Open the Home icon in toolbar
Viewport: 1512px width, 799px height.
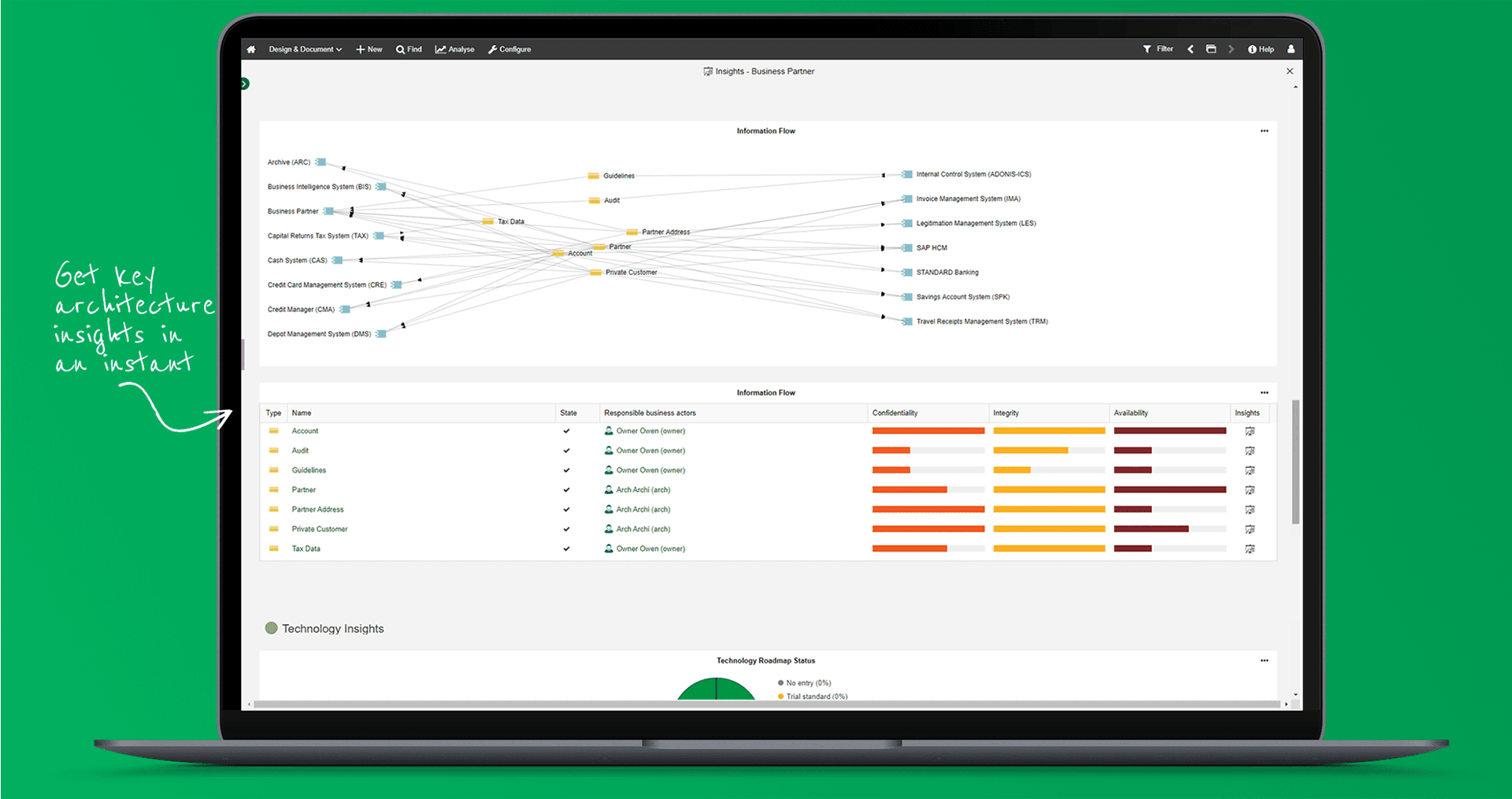250,49
